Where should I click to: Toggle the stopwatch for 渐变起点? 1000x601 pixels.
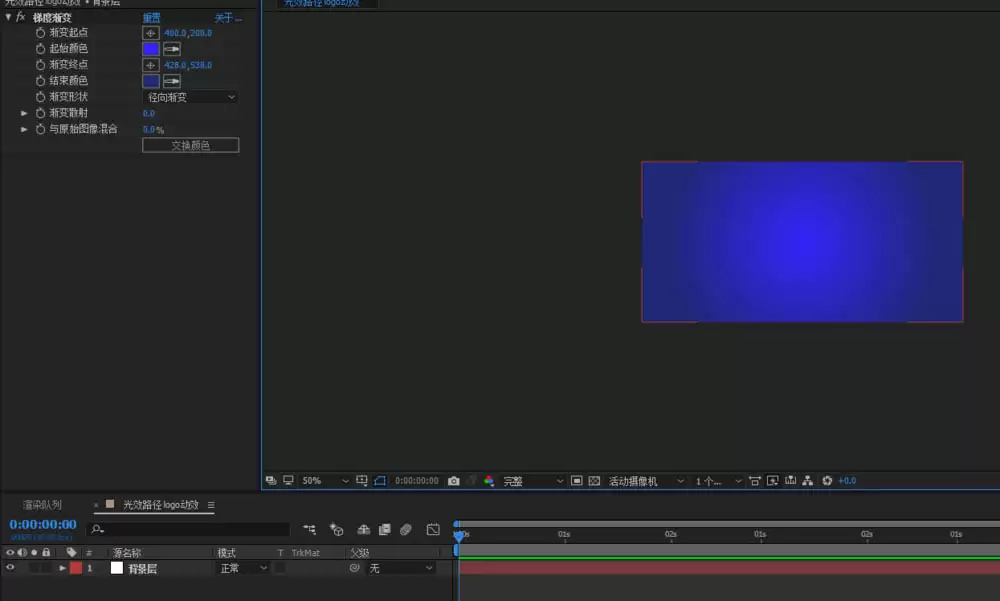pyautogui.click(x=40, y=33)
